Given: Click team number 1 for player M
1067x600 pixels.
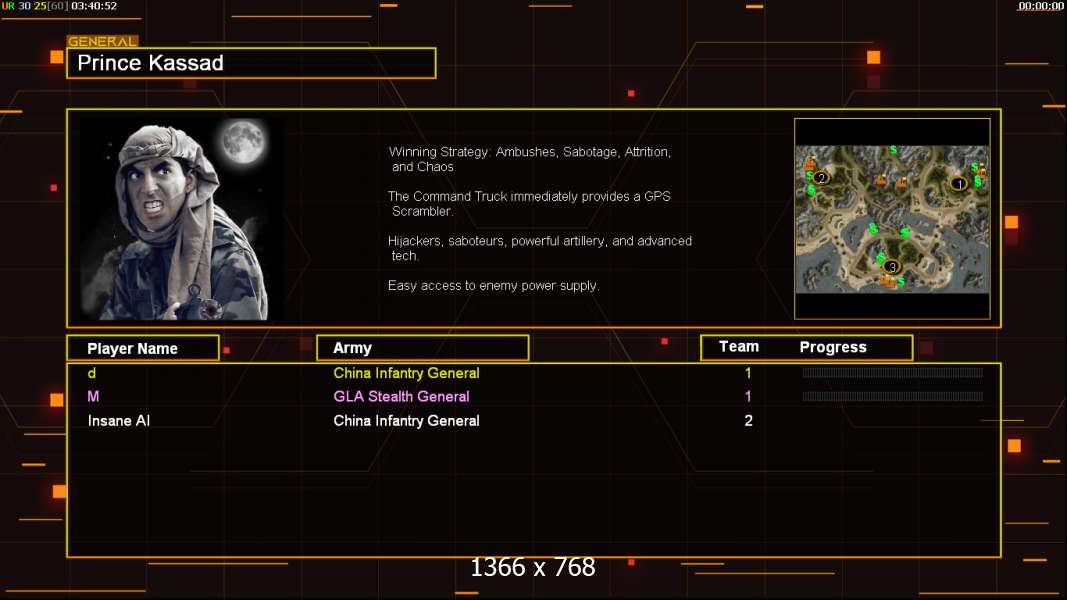Looking at the screenshot, I should tap(748, 396).
